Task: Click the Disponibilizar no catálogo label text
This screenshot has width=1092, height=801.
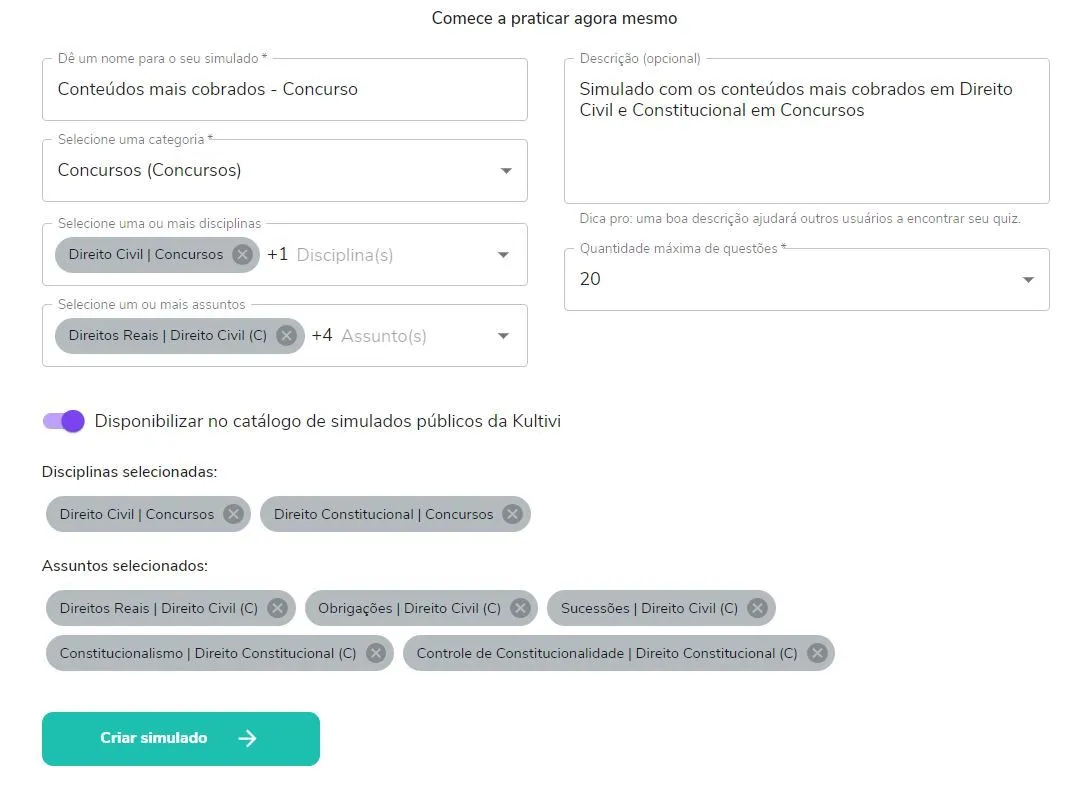Action: 327,421
